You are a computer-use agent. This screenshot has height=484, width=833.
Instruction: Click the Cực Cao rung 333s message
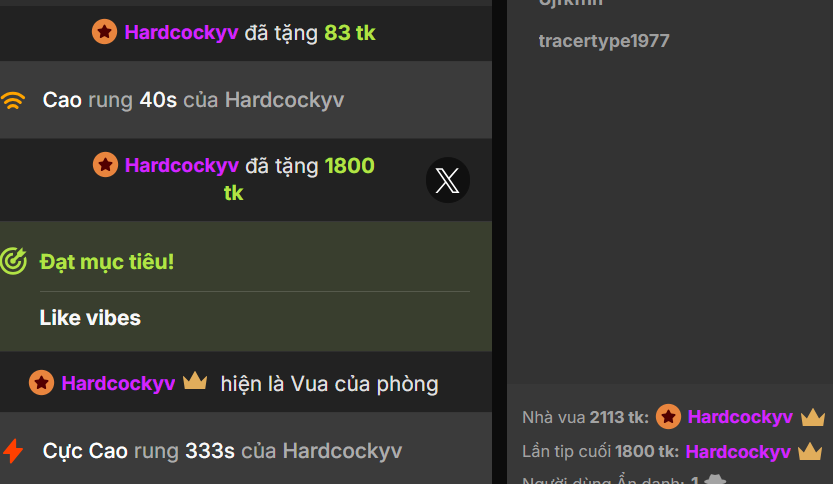click(246, 451)
